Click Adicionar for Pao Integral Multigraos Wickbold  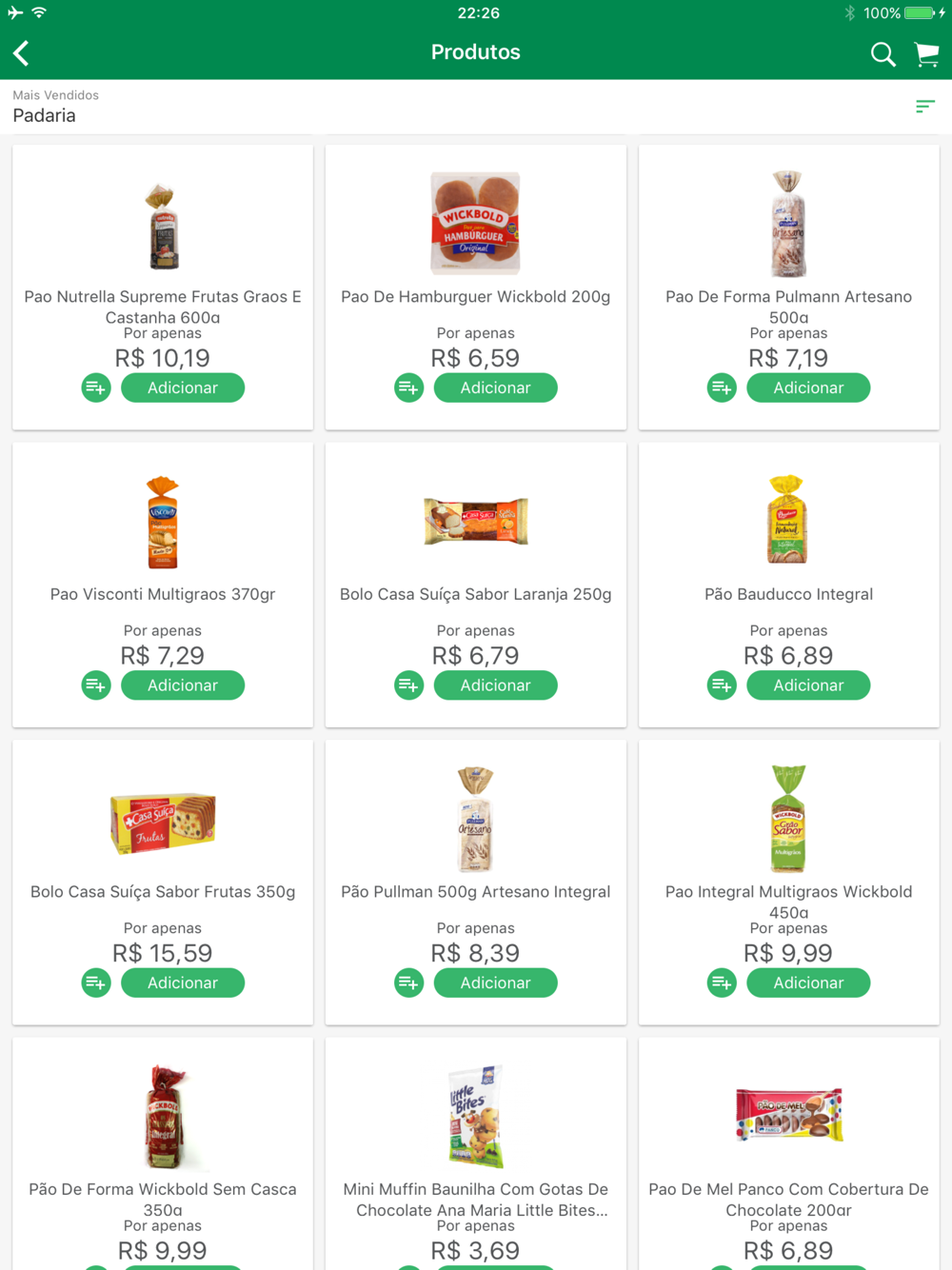[x=808, y=982]
